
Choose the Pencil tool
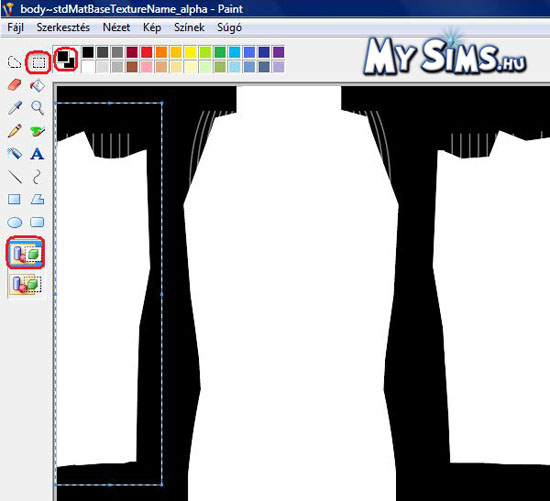(15, 131)
